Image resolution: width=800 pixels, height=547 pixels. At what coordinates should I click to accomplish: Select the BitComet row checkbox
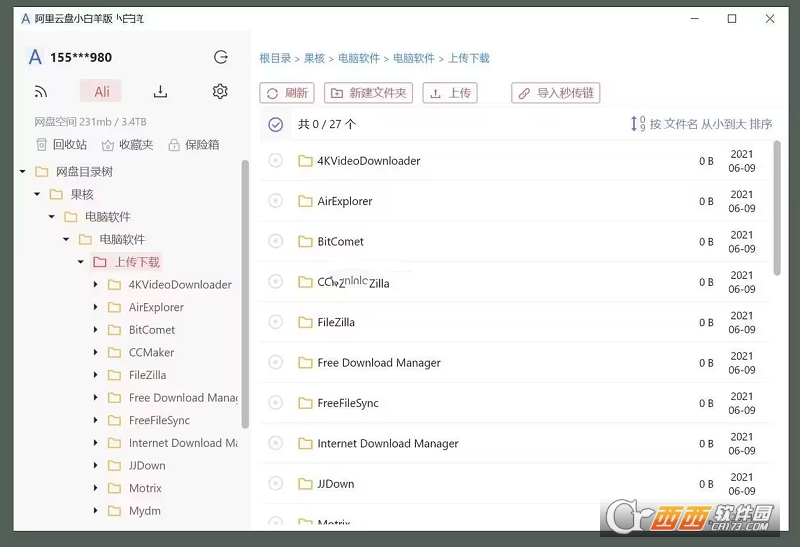pos(276,241)
